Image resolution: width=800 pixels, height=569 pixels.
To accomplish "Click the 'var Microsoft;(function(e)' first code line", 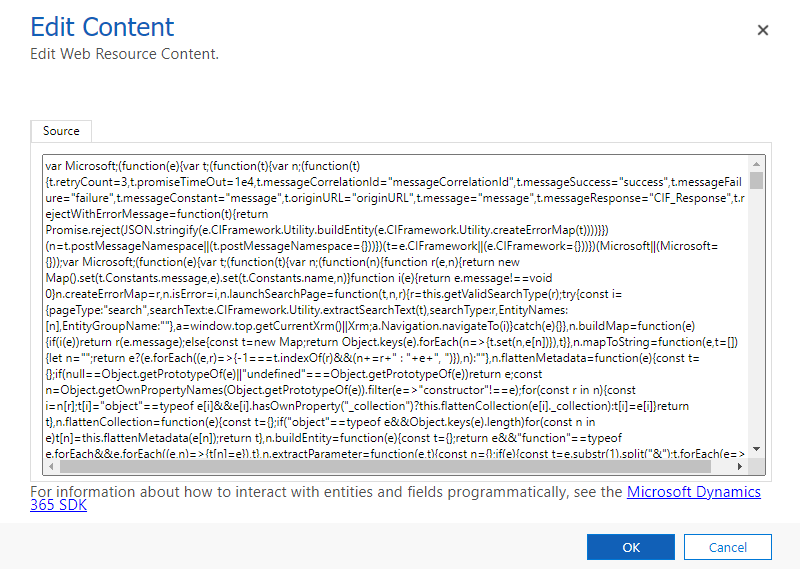I will pos(203,166).
